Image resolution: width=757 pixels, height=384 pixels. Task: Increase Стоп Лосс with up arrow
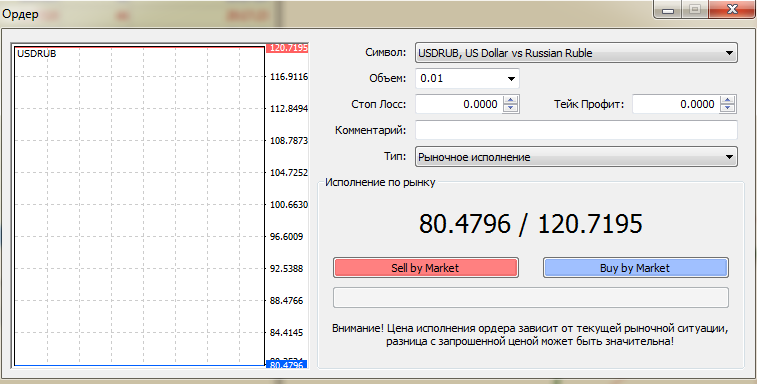pos(511,100)
